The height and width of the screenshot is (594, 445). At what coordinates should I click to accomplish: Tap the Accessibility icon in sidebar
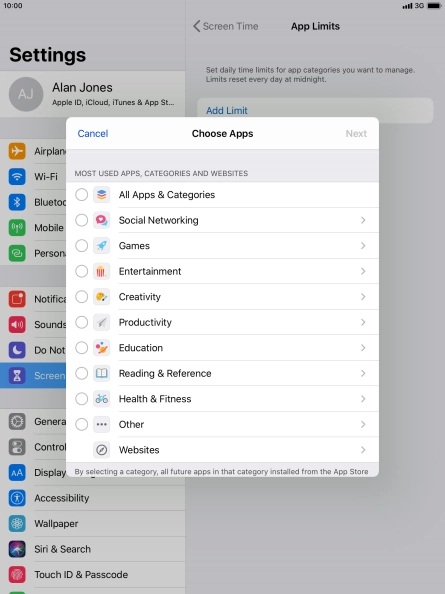17,498
